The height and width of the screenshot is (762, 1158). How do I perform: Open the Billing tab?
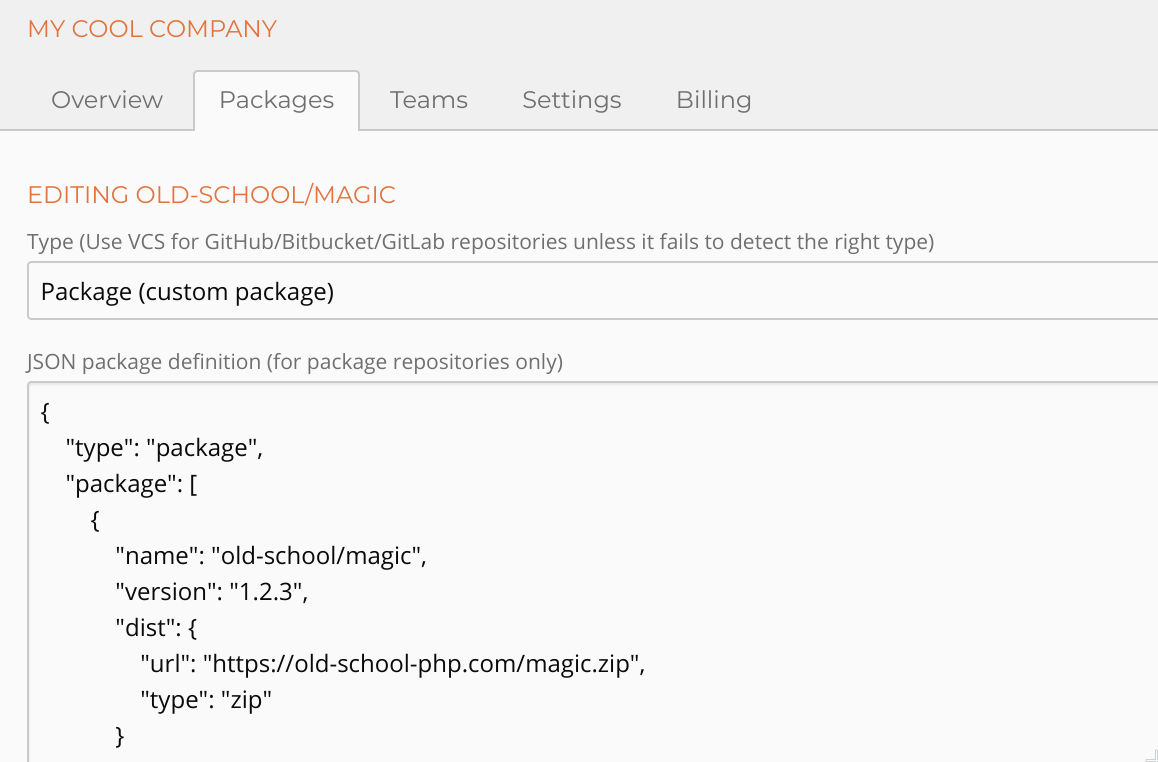click(x=713, y=100)
